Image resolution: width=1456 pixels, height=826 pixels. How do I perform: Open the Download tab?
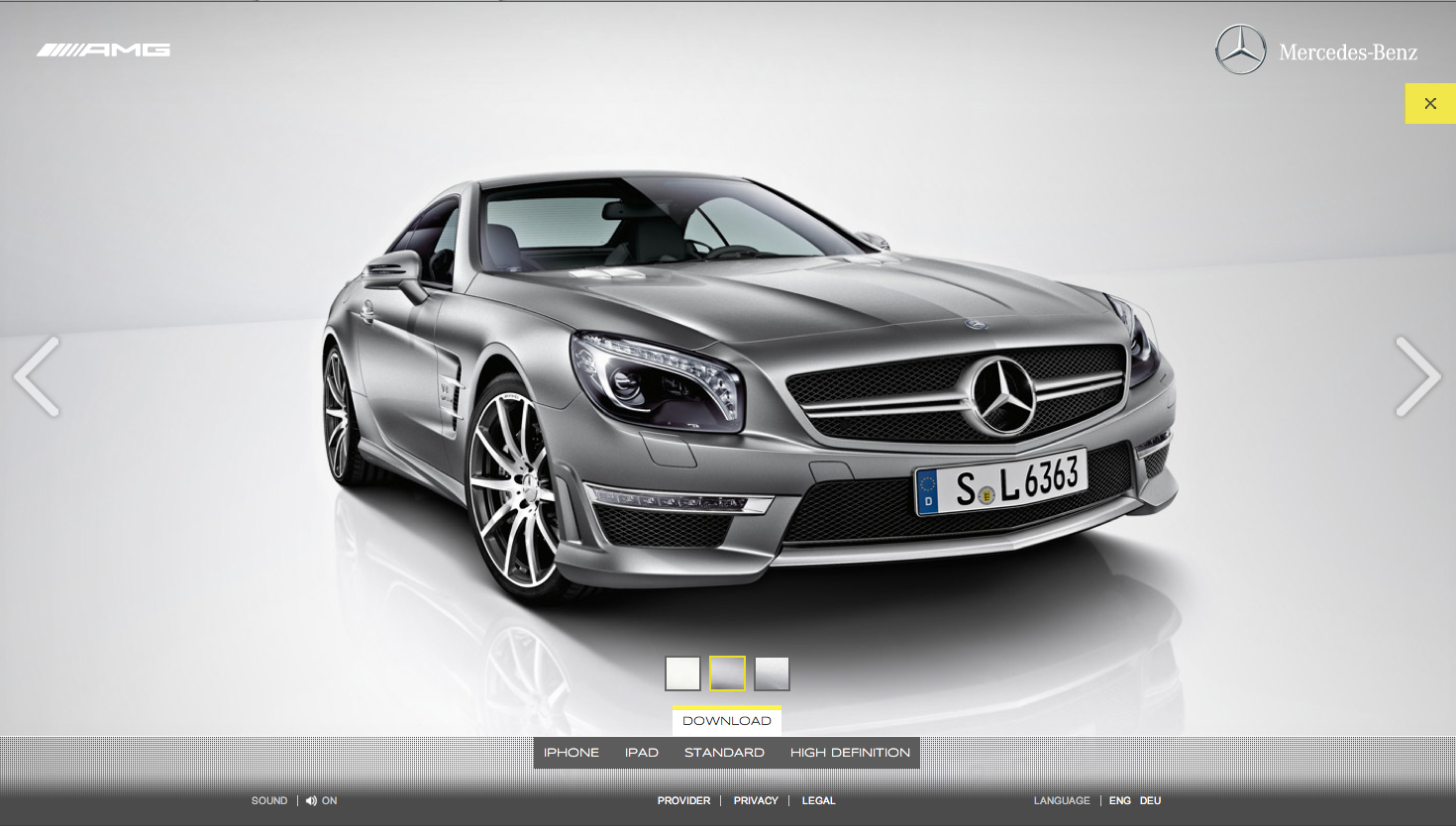(727, 720)
